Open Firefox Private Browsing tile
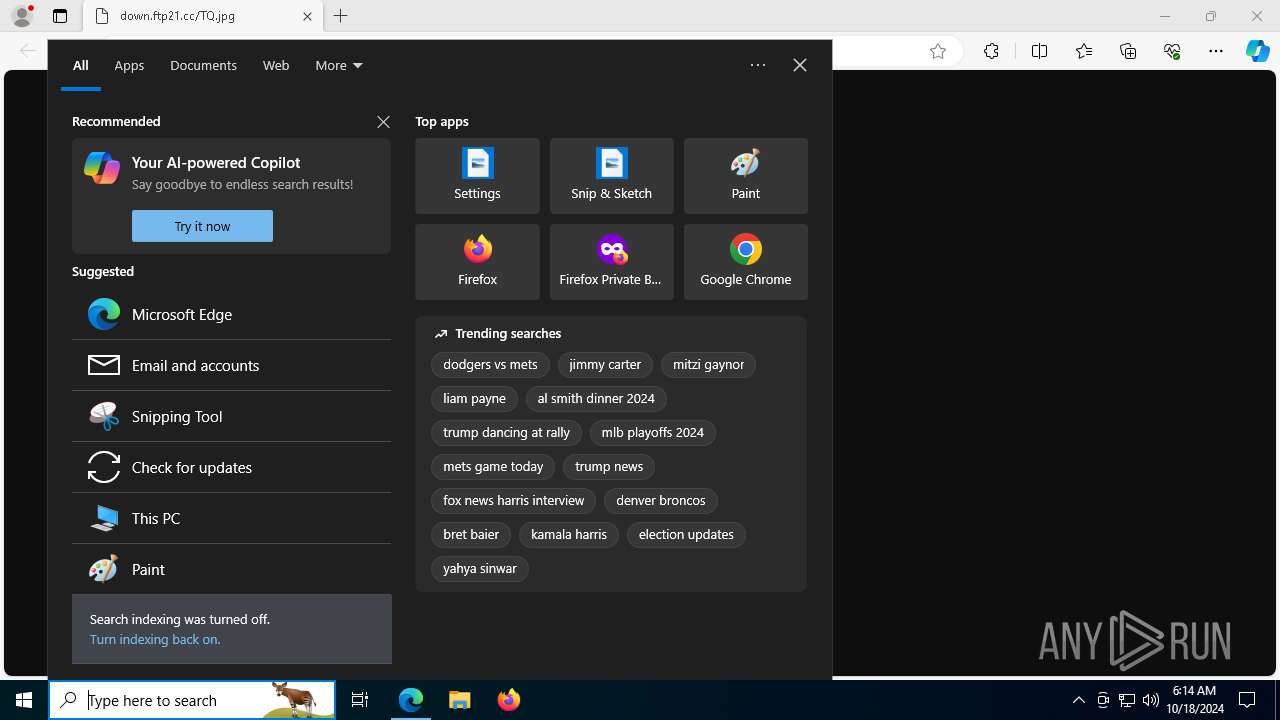The image size is (1280, 720). 611,262
